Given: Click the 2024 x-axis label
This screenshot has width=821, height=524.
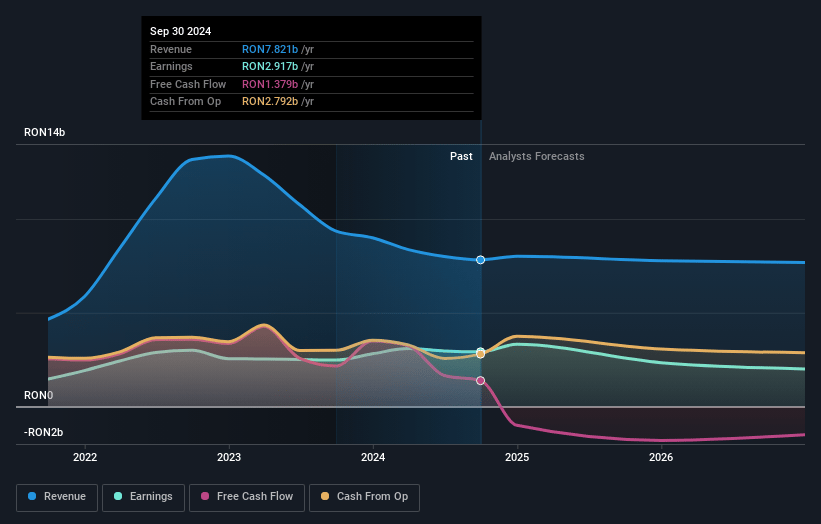Looking at the screenshot, I should 373,457.
